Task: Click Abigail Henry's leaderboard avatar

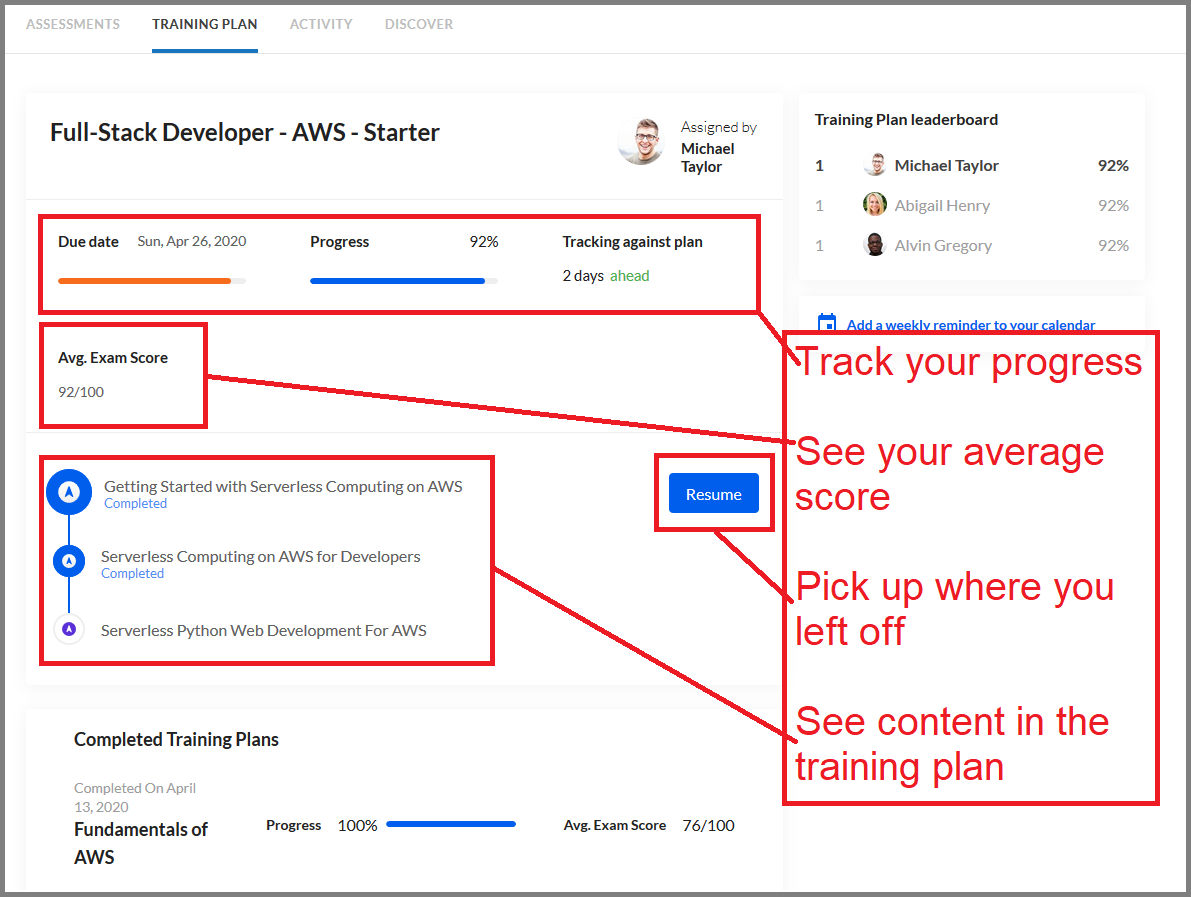Action: (875, 205)
